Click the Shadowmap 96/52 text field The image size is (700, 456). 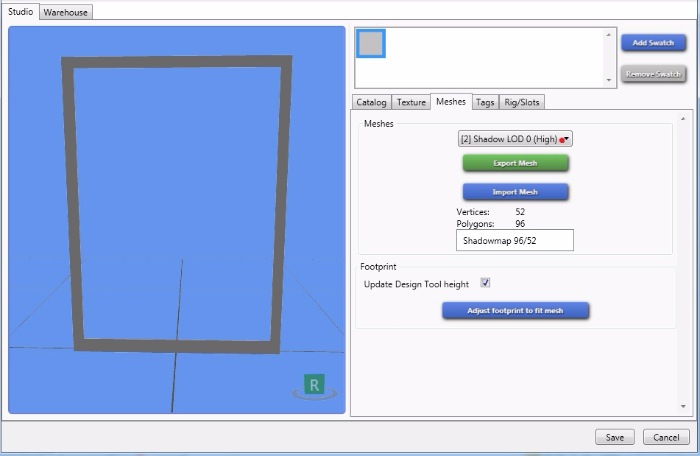pos(515,241)
